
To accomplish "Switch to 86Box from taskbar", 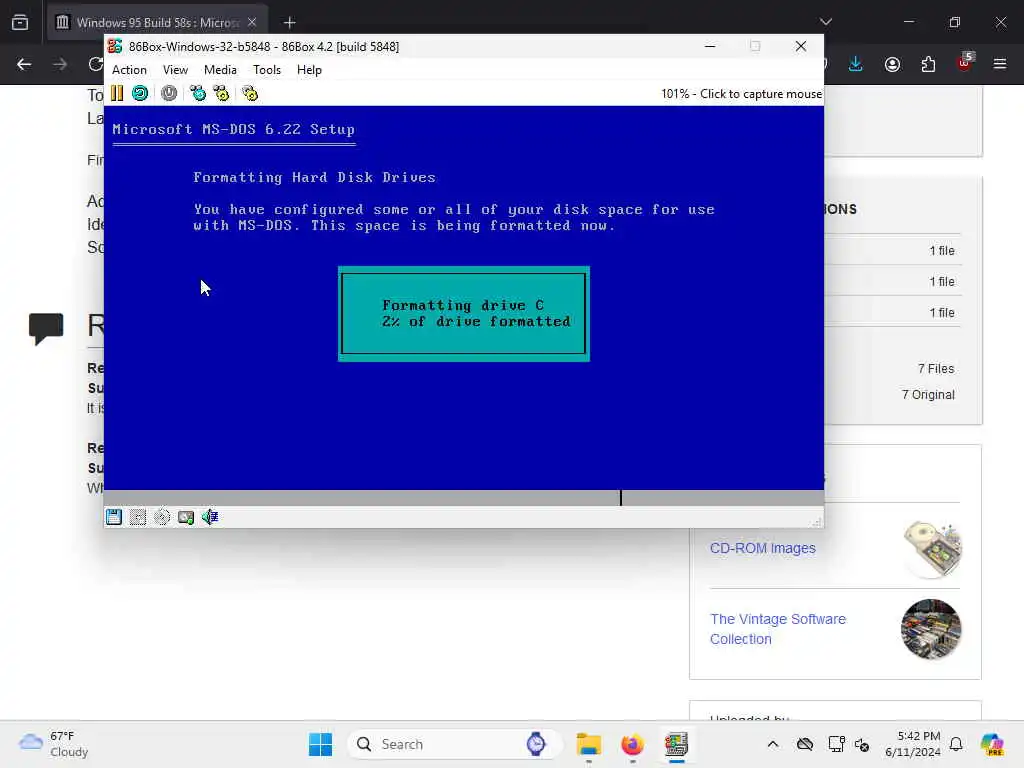I will click(677, 744).
